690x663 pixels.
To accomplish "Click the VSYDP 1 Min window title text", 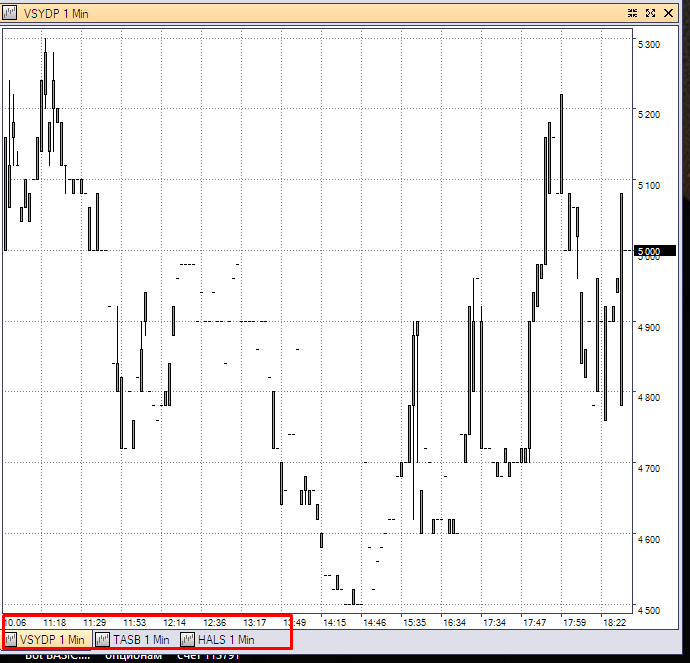I will pyautogui.click(x=56, y=14).
